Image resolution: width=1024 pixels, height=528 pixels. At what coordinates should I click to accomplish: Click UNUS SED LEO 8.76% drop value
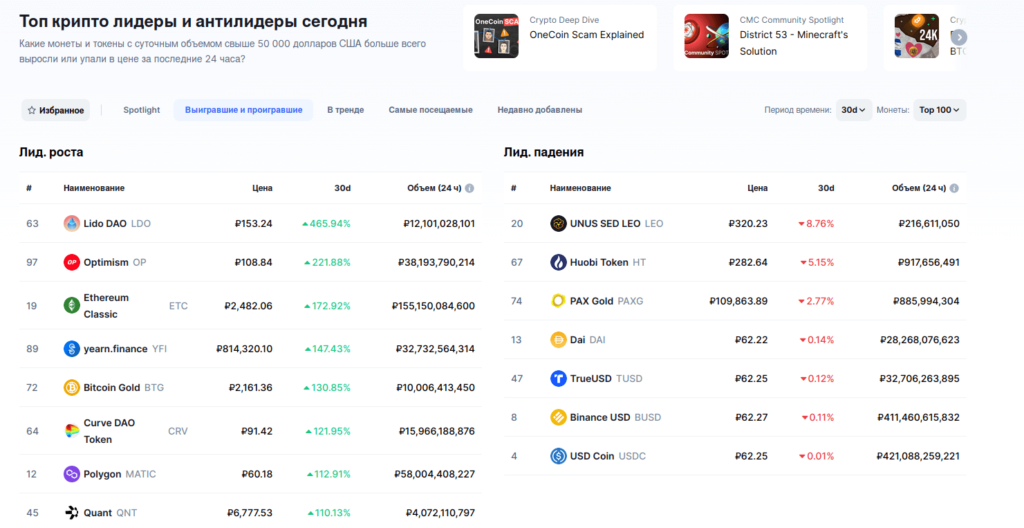click(x=816, y=223)
